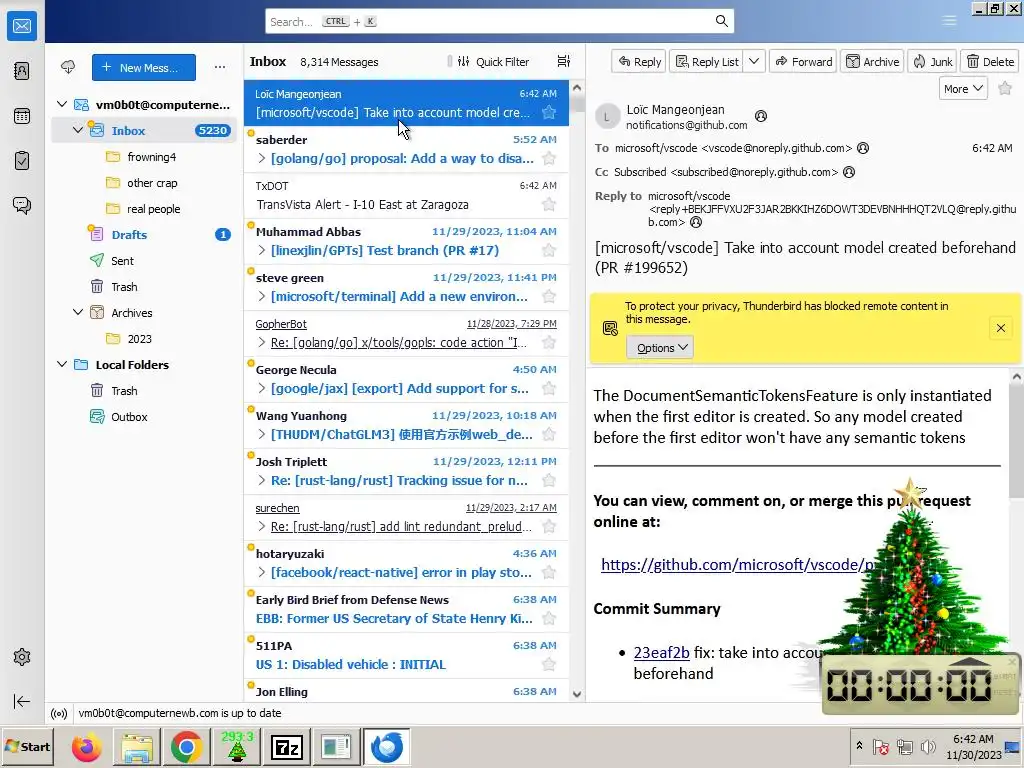
Task: Open the Tasks sidebar icon
Action: click(22, 161)
